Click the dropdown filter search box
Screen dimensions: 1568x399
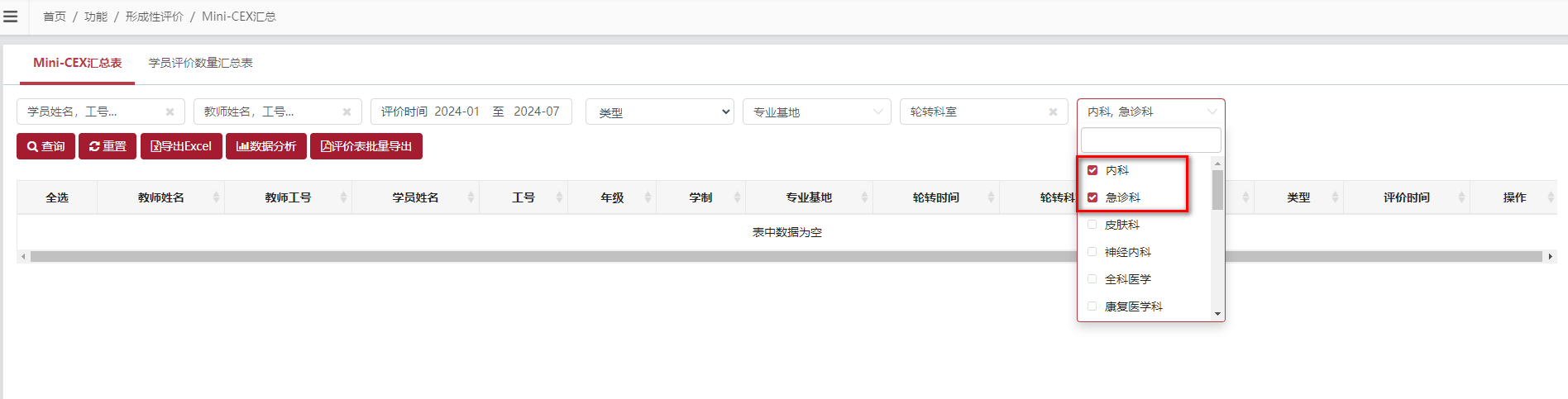pyautogui.click(x=1151, y=140)
